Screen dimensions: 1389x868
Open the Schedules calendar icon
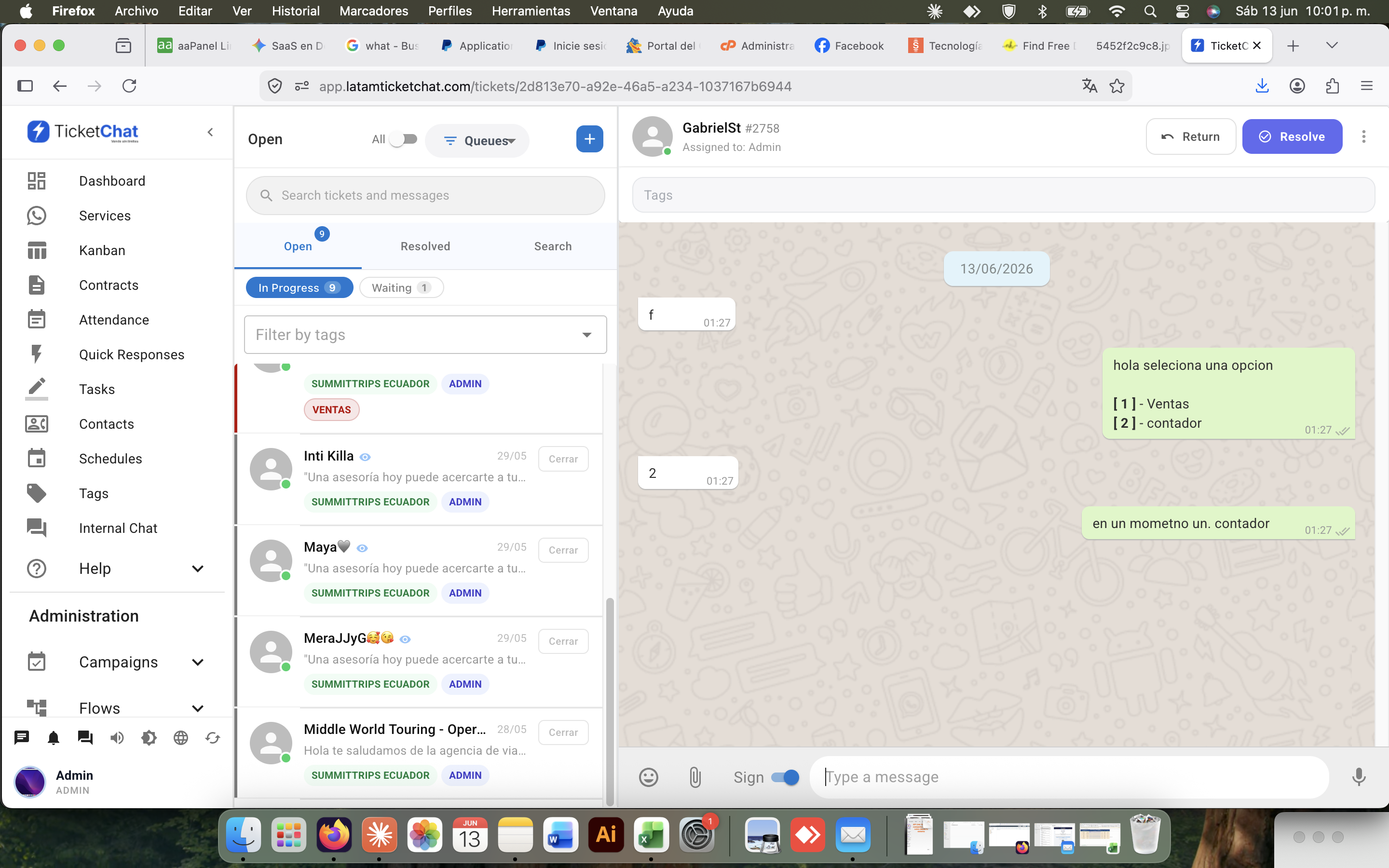coord(36,458)
